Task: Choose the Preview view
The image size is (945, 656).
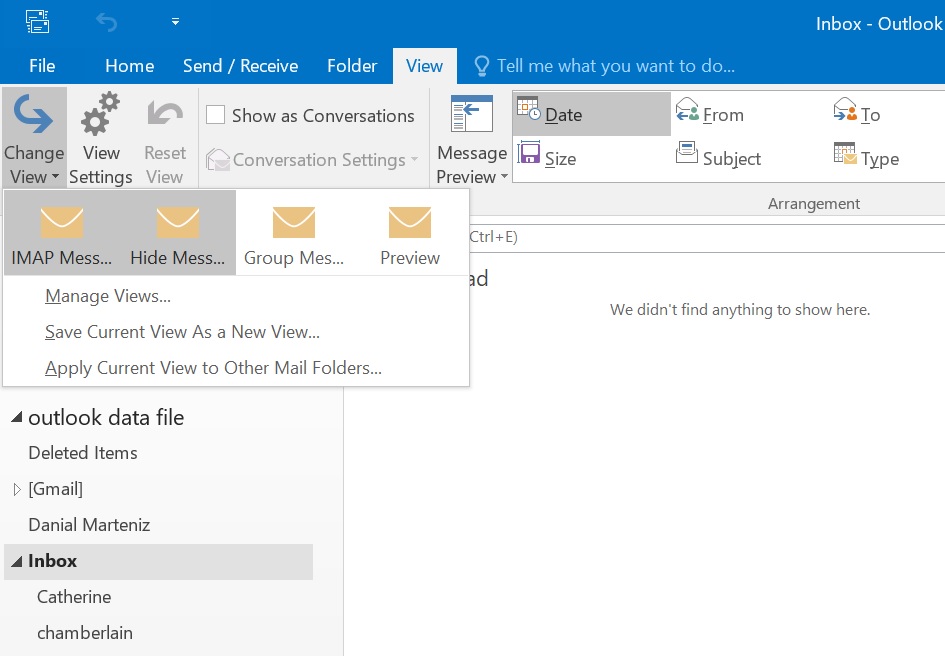Action: click(410, 233)
